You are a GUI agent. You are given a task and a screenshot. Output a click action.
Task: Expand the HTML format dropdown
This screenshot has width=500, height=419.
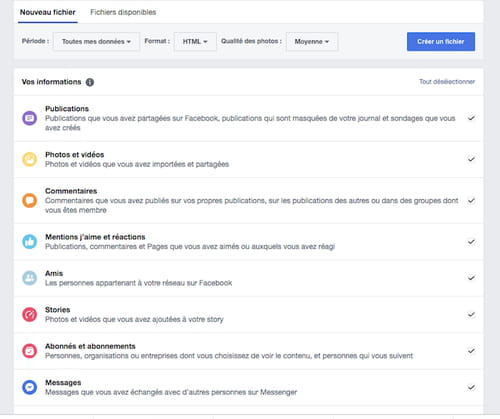tap(195, 42)
